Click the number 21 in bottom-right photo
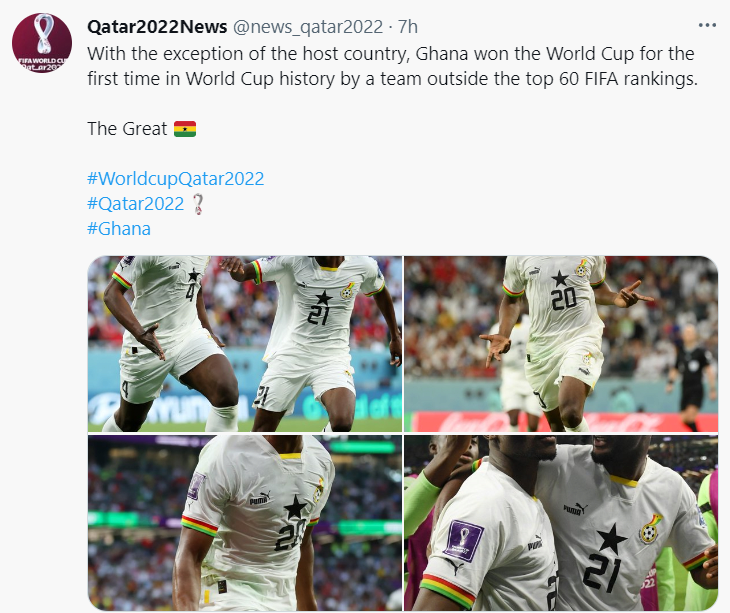Image resolution: width=730 pixels, height=613 pixels. (x=602, y=572)
